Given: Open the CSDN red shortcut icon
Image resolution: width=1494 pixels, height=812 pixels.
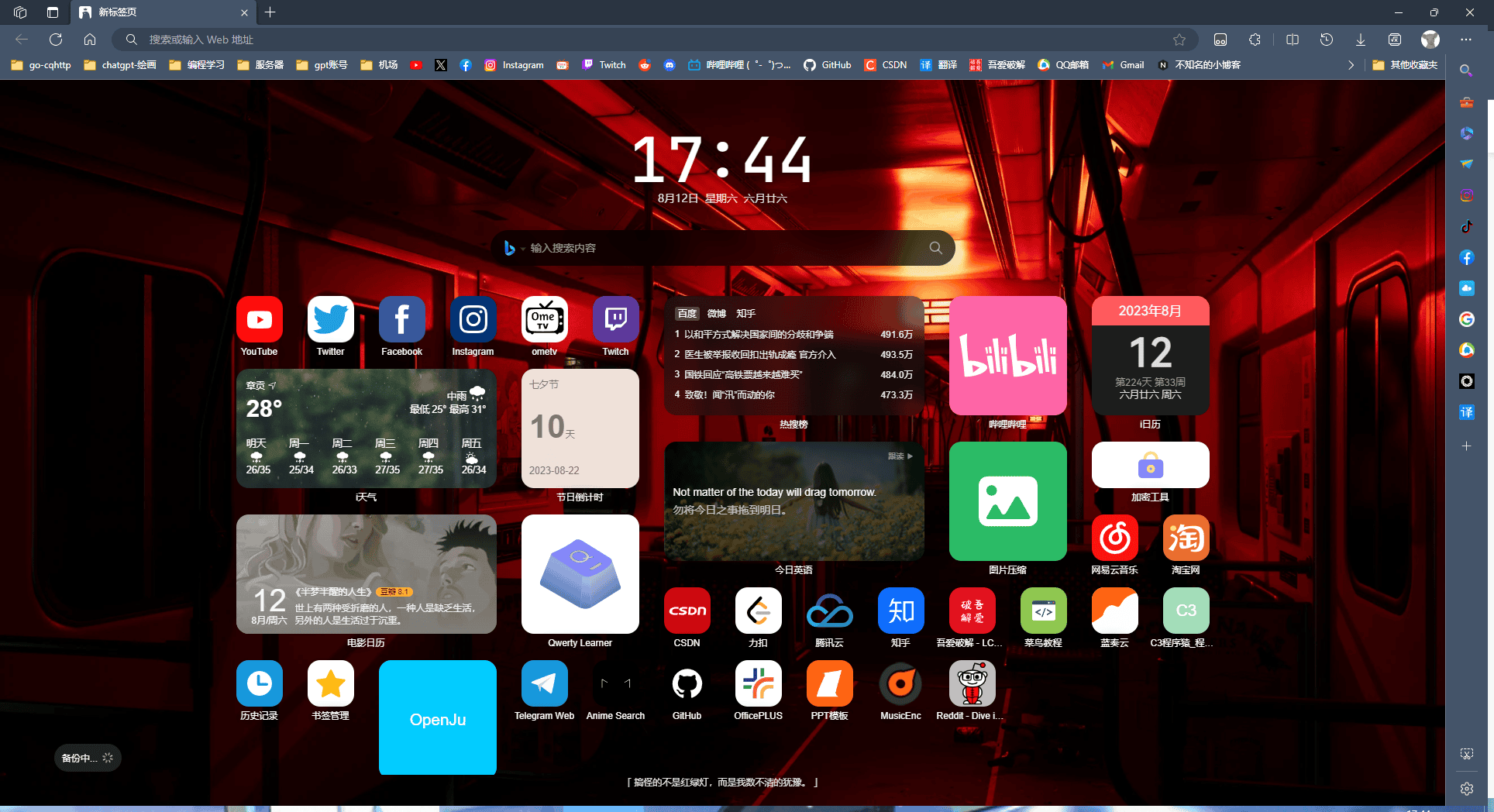Looking at the screenshot, I should (x=687, y=611).
